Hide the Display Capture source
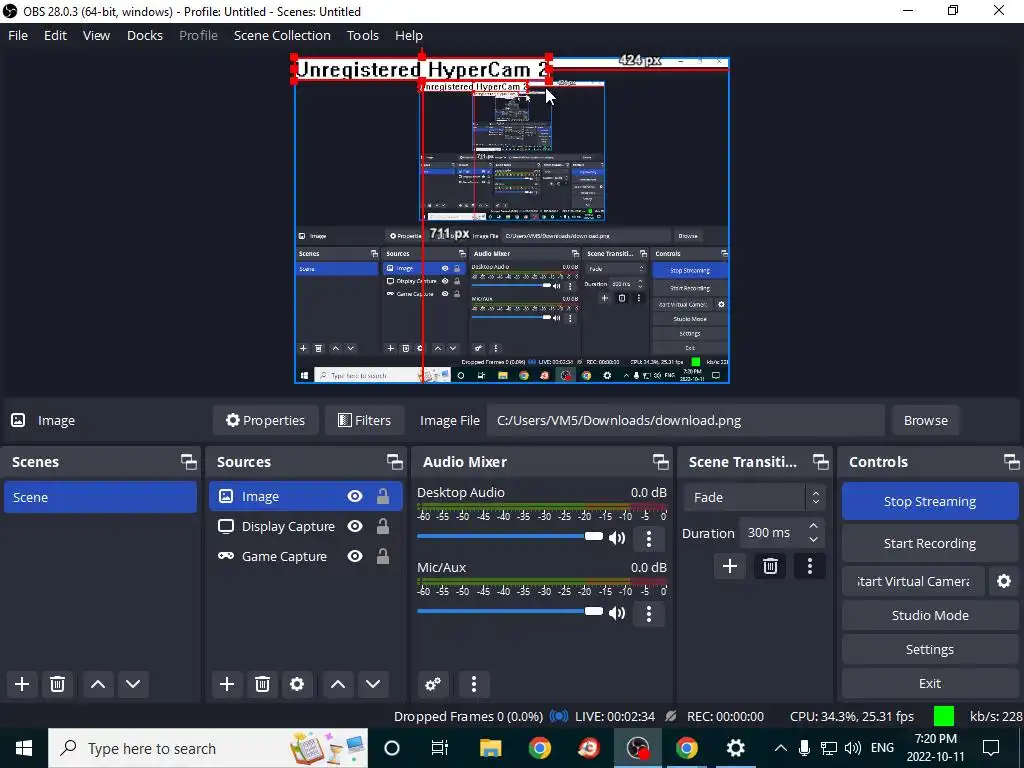Screen dimensions: 1024x768 [x=355, y=526]
